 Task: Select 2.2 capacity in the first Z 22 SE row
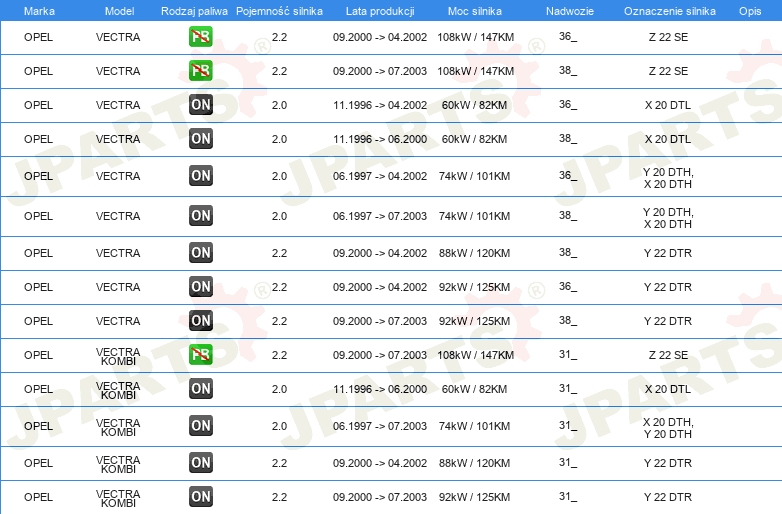279,37
